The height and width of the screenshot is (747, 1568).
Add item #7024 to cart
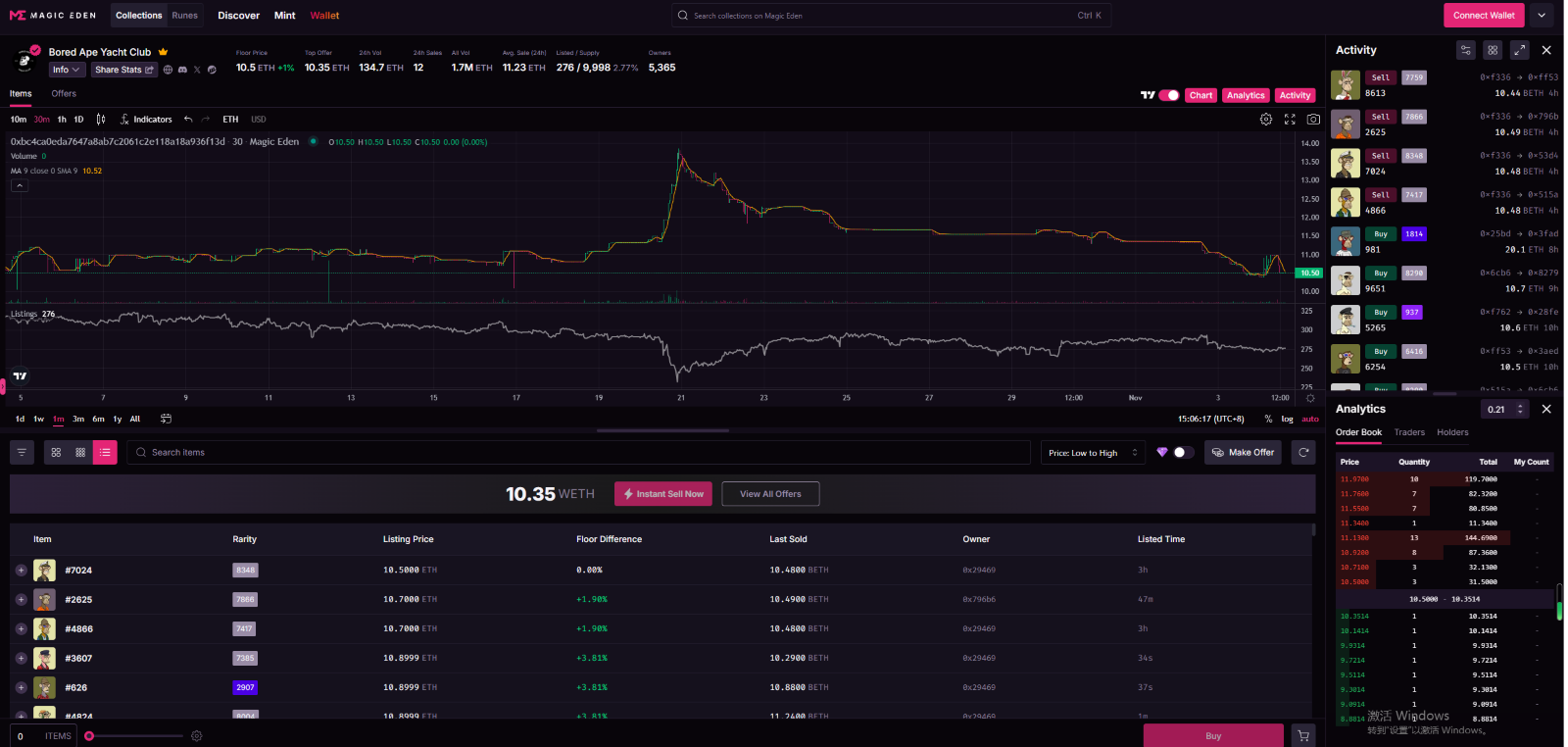tap(21, 570)
